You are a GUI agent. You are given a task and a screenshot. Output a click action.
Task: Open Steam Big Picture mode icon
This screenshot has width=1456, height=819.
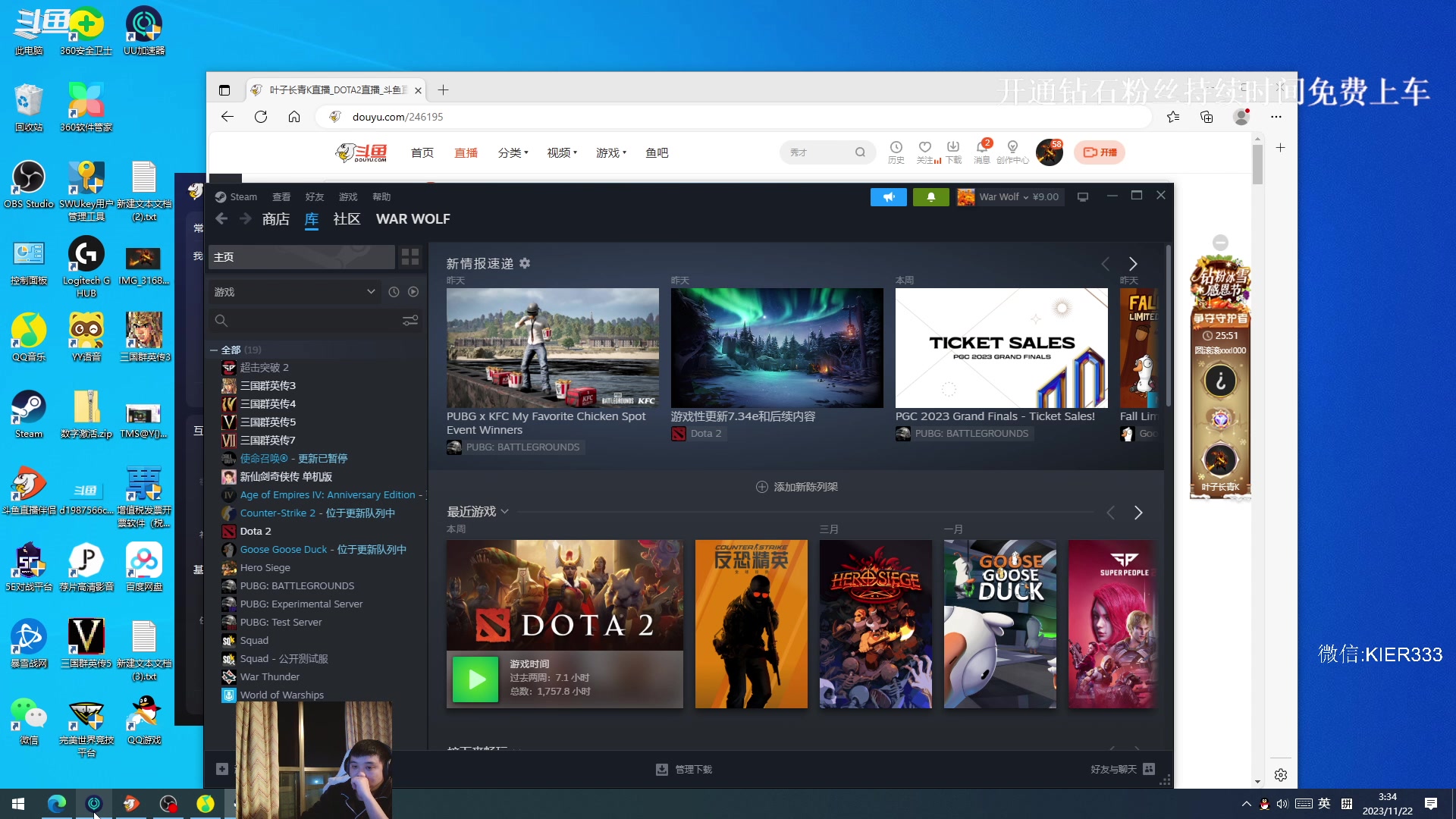(1083, 197)
